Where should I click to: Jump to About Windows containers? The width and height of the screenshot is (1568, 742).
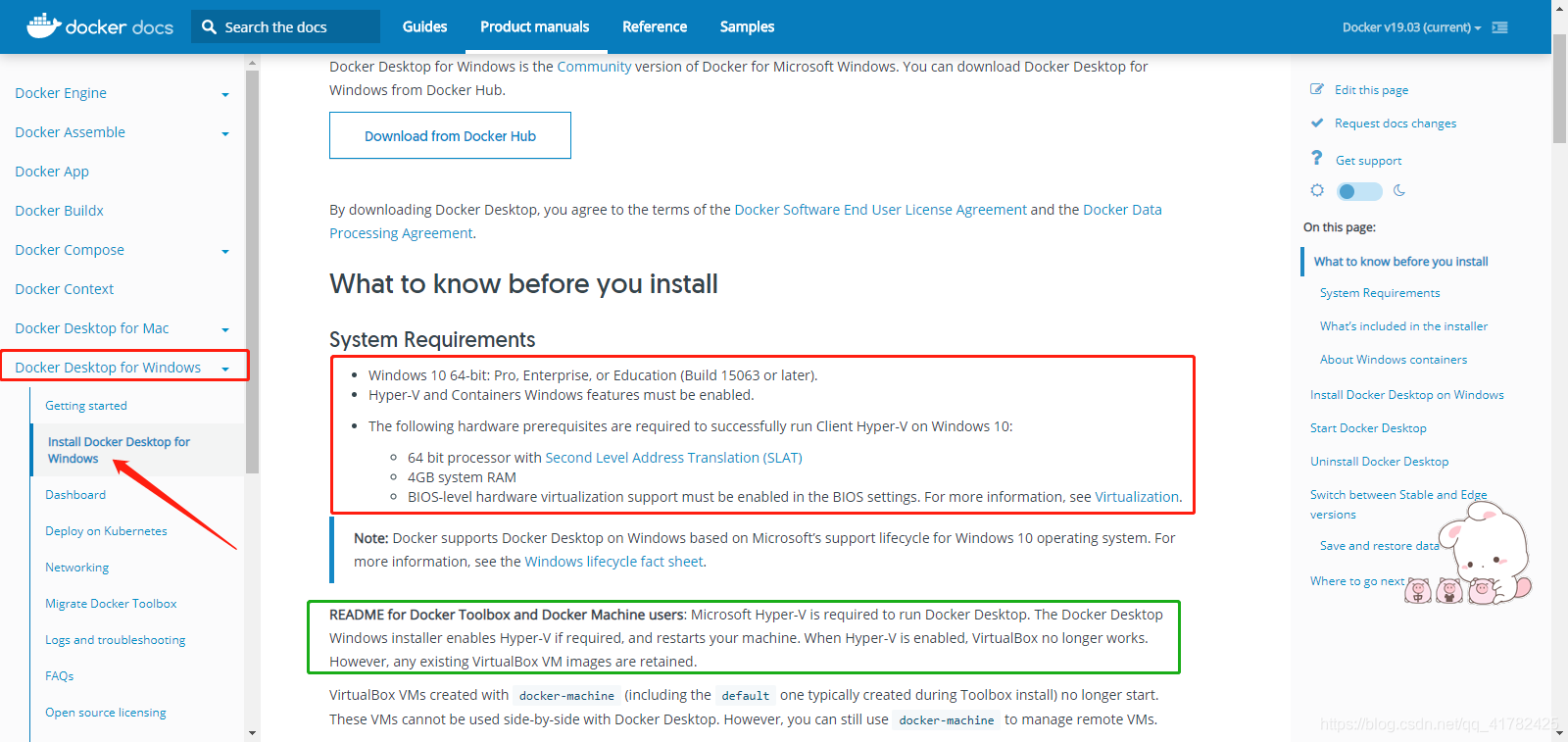(1394, 360)
